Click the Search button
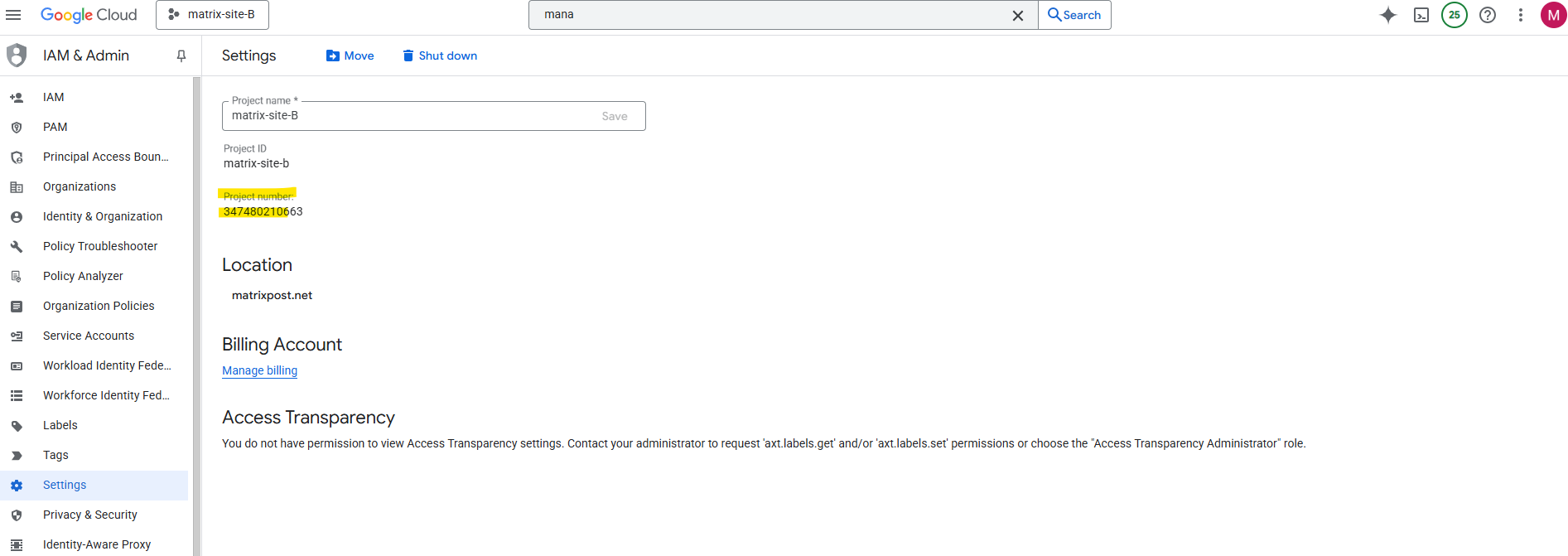The height and width of the screenshot is (556, 1568). pyautogui.click(x=1074, y=15)
